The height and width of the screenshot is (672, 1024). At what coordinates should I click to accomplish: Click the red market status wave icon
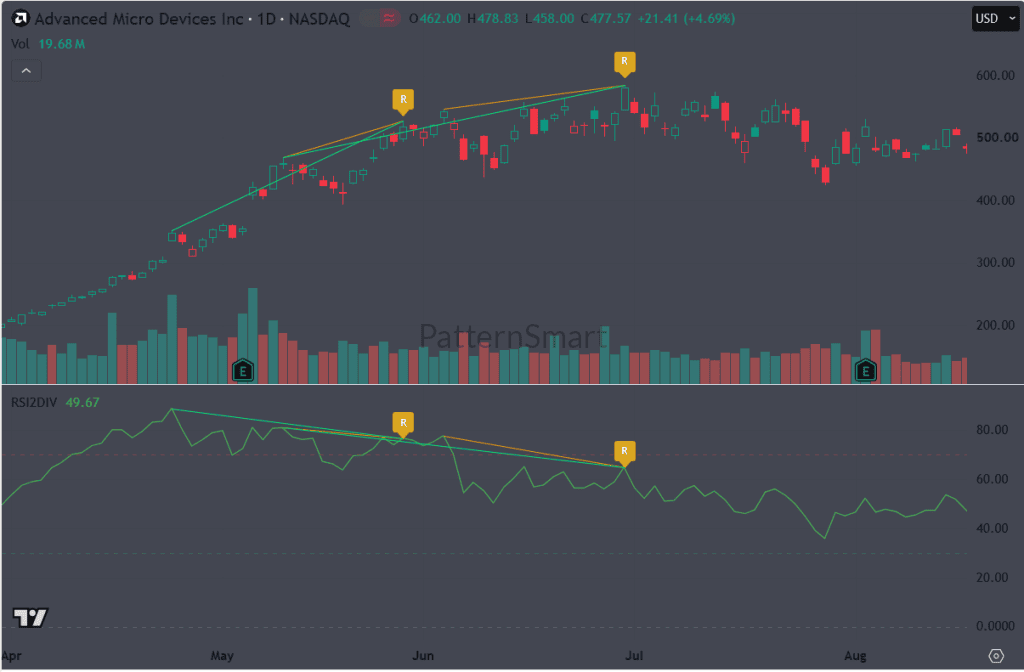pos(389,18)
